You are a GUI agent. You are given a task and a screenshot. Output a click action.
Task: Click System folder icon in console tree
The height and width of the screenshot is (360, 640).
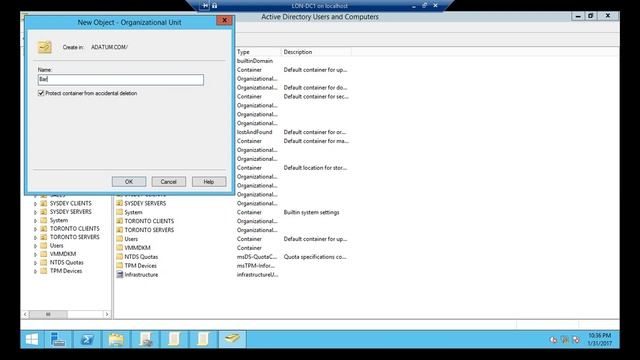coord(44,220)
